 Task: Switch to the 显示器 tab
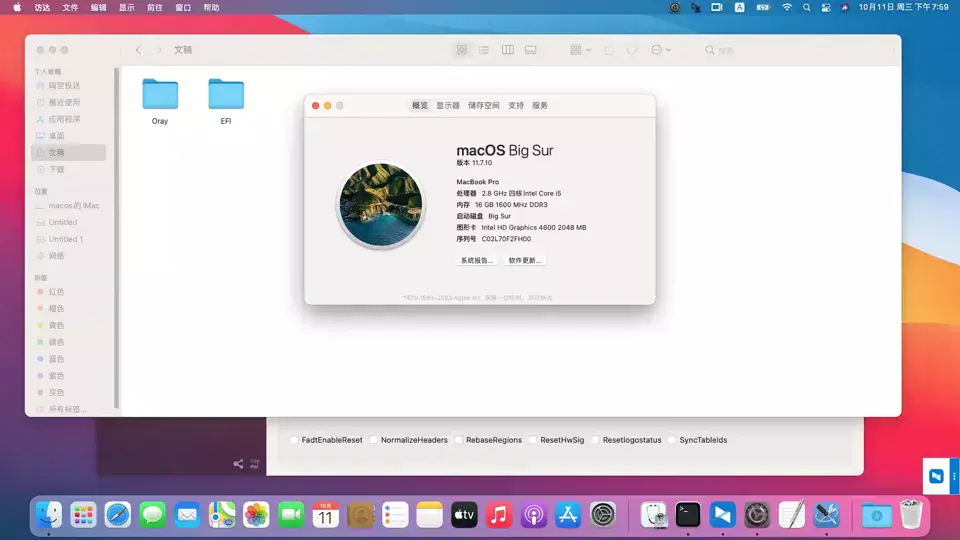448,105
